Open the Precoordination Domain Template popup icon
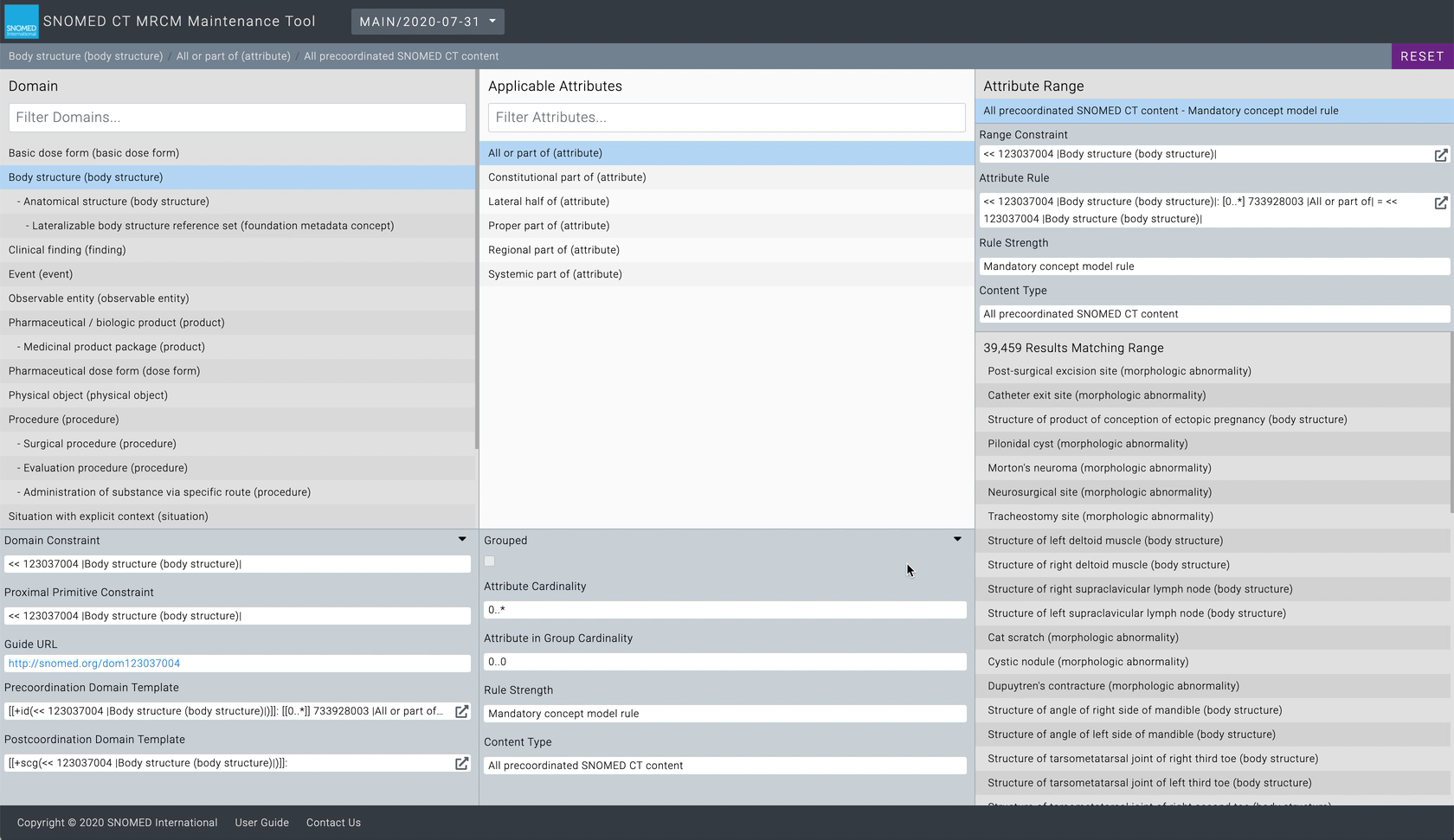Image resolution: width=1454 pixels, height=840 pixels. (462, 711)
